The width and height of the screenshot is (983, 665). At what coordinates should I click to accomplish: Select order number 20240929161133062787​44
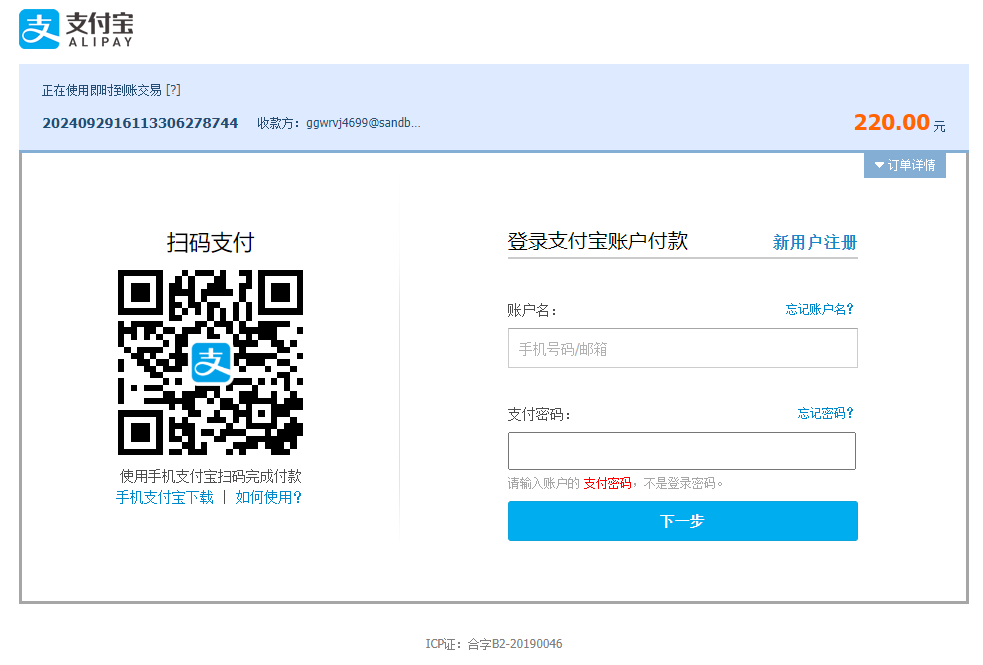click(x=140, y=123)
